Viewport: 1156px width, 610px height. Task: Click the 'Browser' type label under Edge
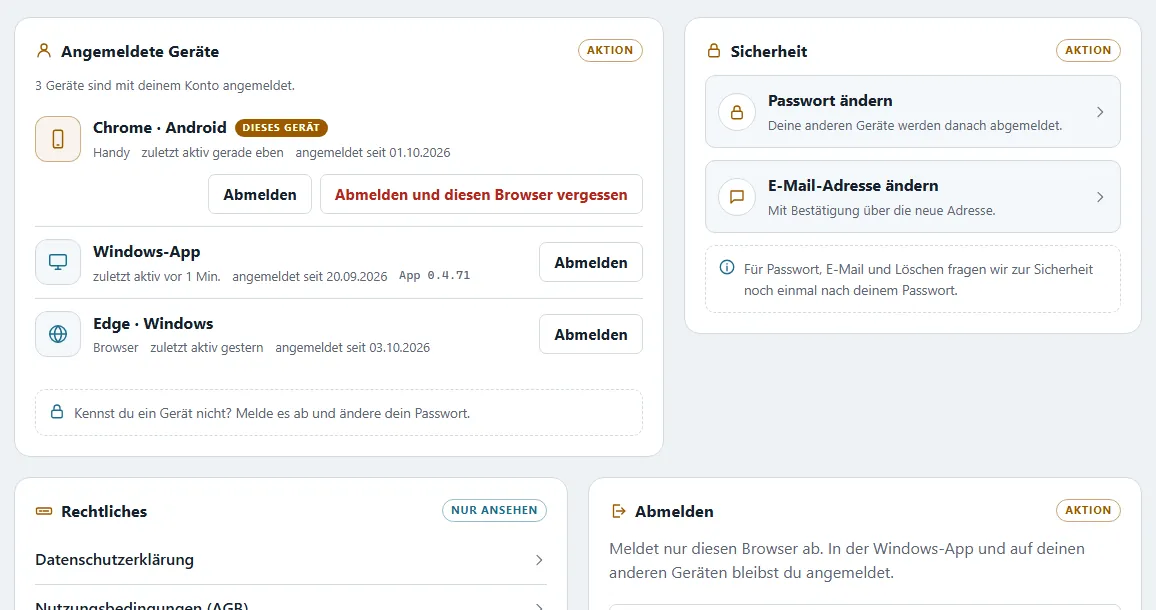coord(116,347)
